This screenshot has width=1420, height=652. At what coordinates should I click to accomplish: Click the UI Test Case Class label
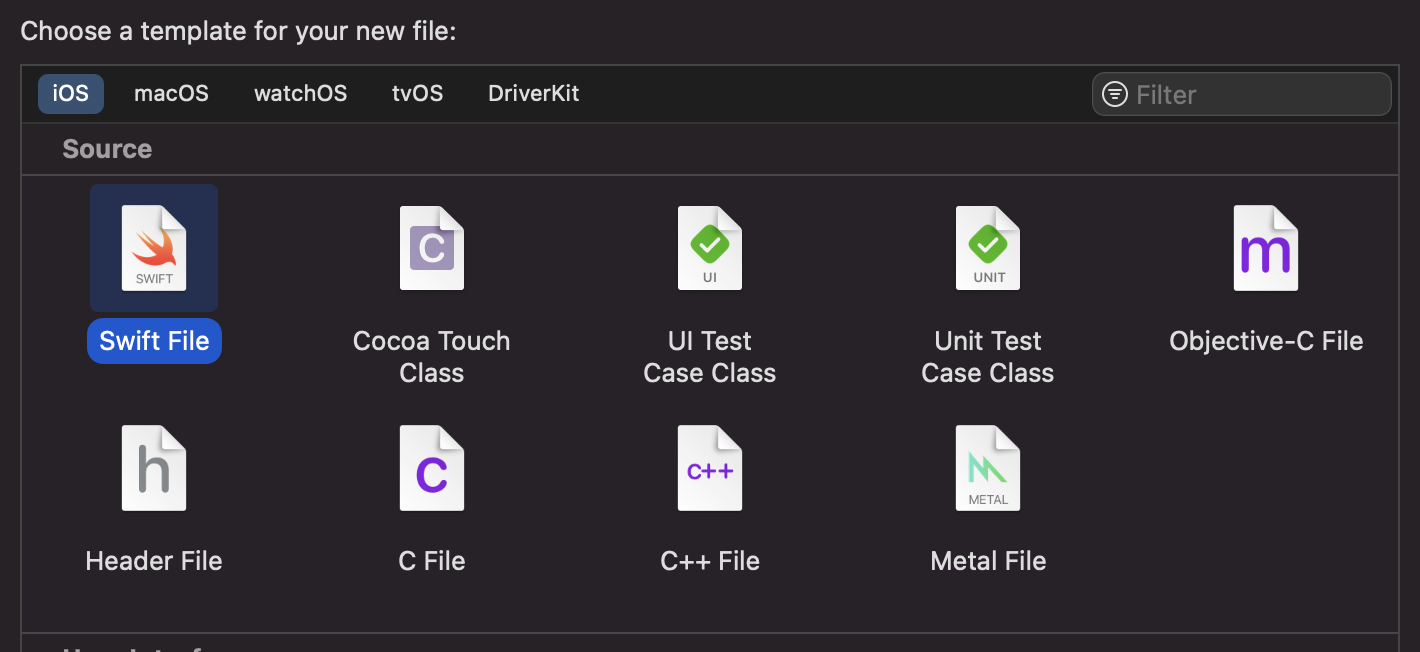click(x=710, y=357)
